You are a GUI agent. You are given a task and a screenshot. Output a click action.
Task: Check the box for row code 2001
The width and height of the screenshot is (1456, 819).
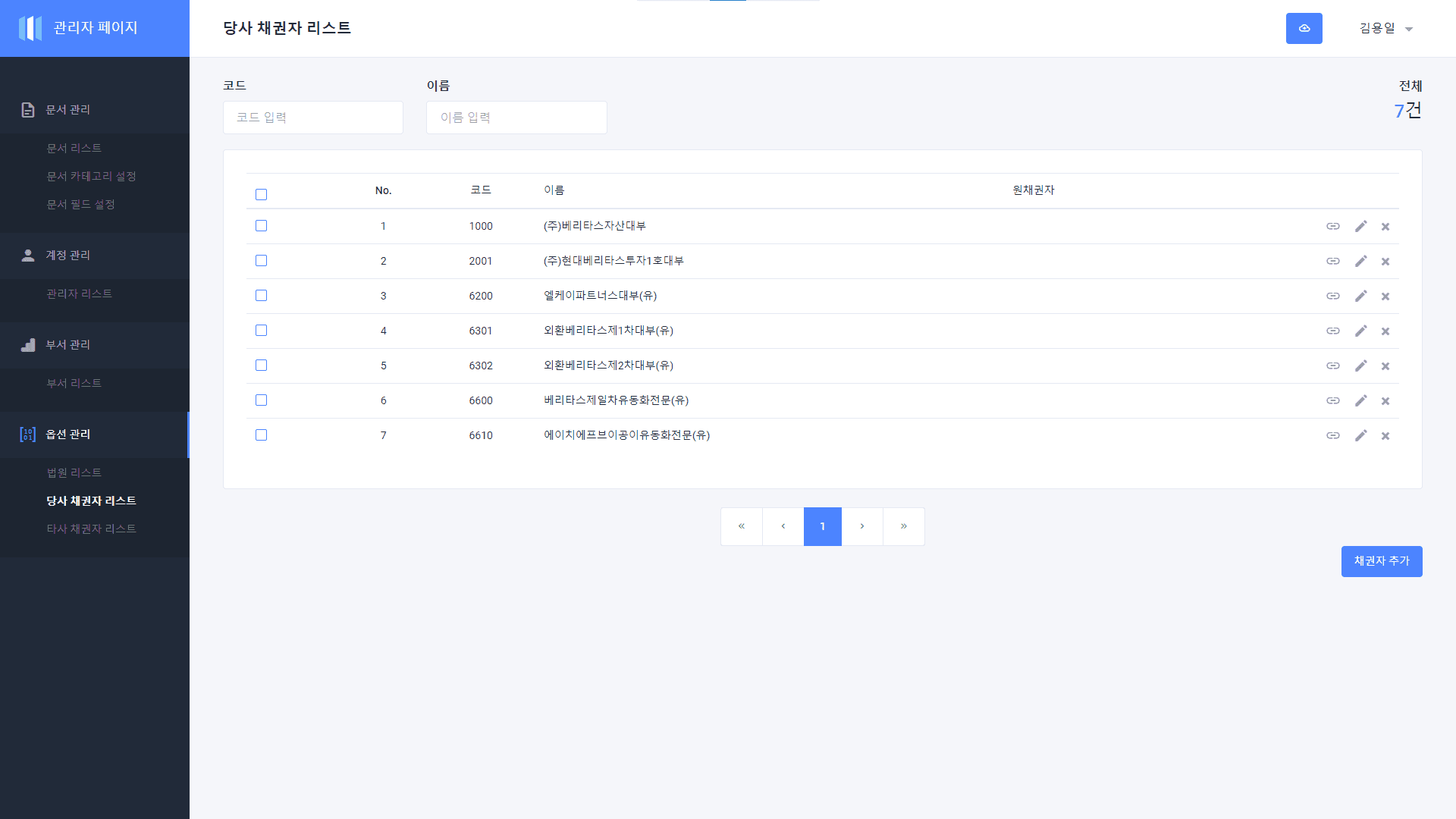[x=261, y=261]
